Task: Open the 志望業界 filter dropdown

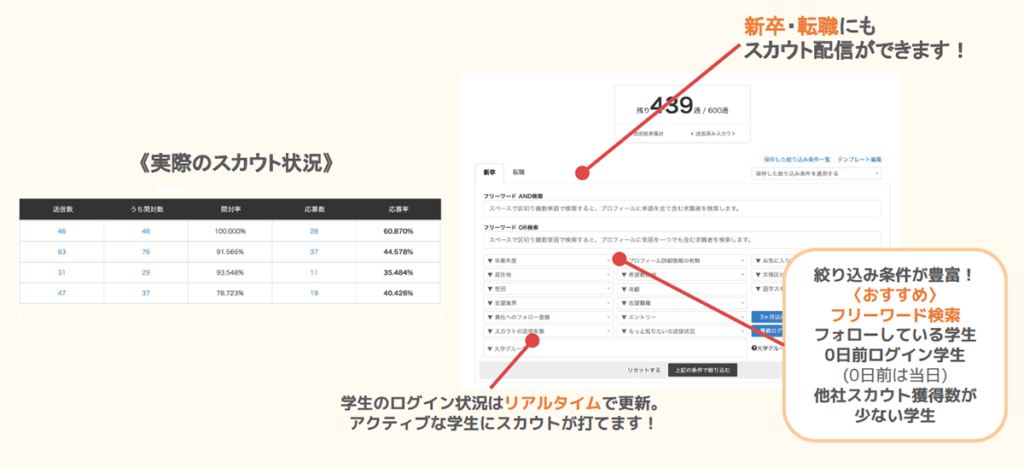Action: click(546, 302)
